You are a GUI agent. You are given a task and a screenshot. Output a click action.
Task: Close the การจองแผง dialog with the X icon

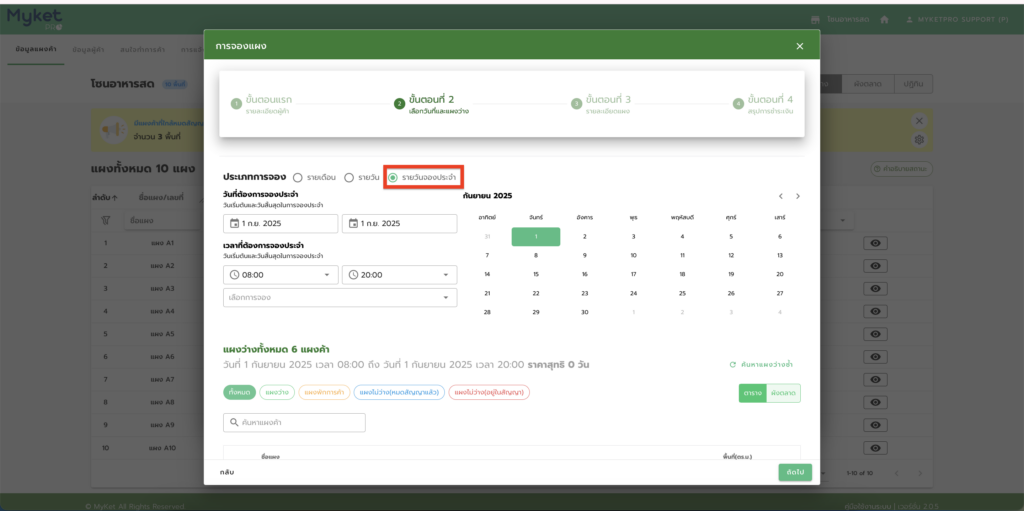(x=800, y=46)
